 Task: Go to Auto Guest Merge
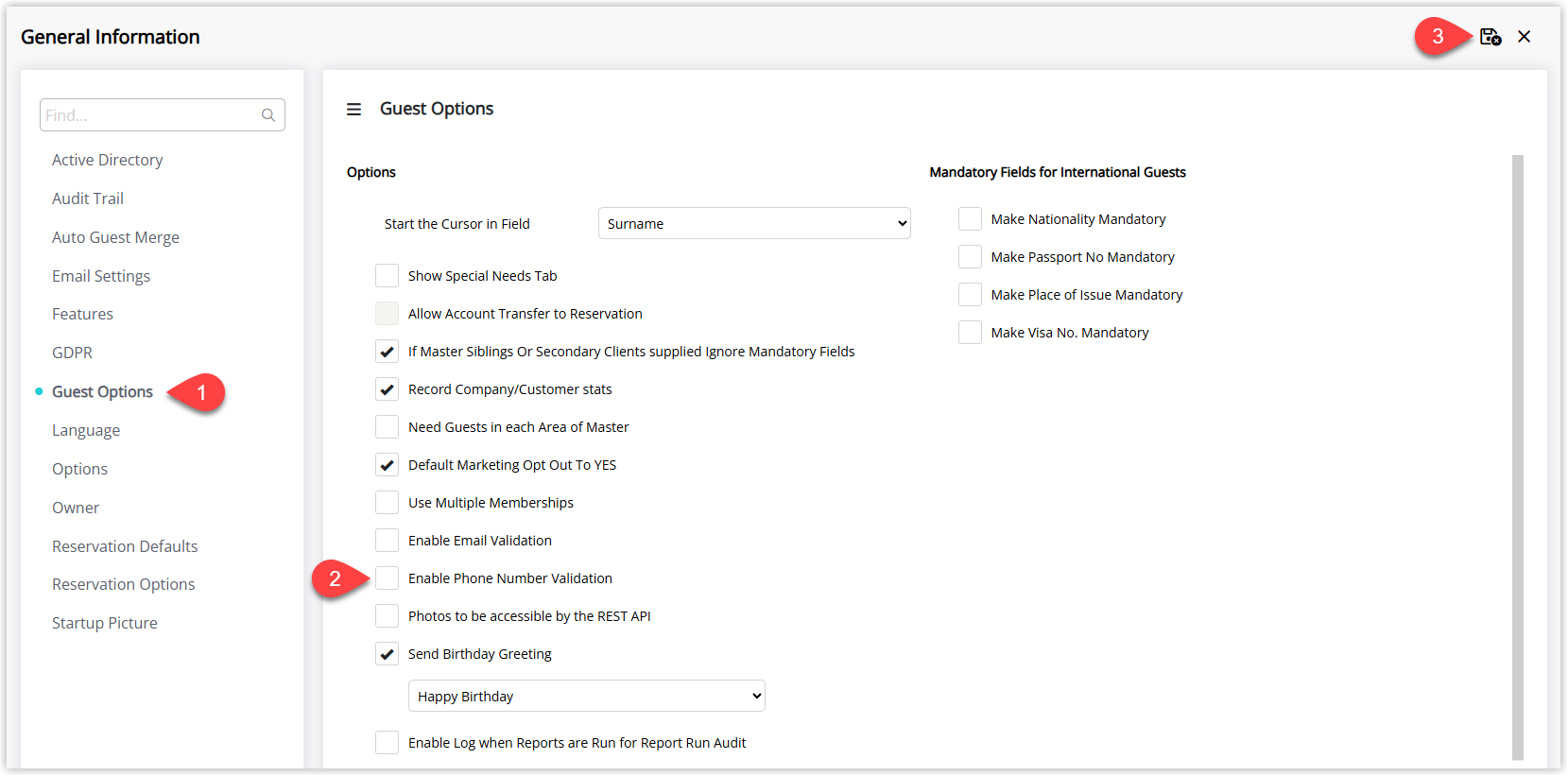(115, 237)
